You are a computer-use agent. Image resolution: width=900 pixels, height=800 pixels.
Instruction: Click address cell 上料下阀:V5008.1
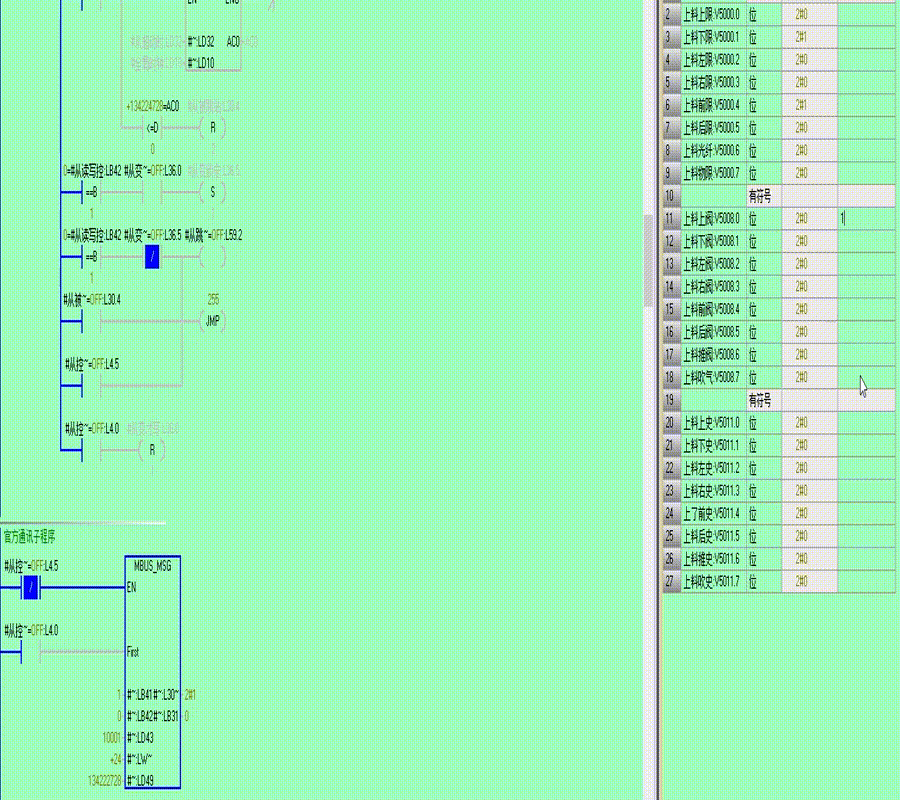click(x=713, y=241)
